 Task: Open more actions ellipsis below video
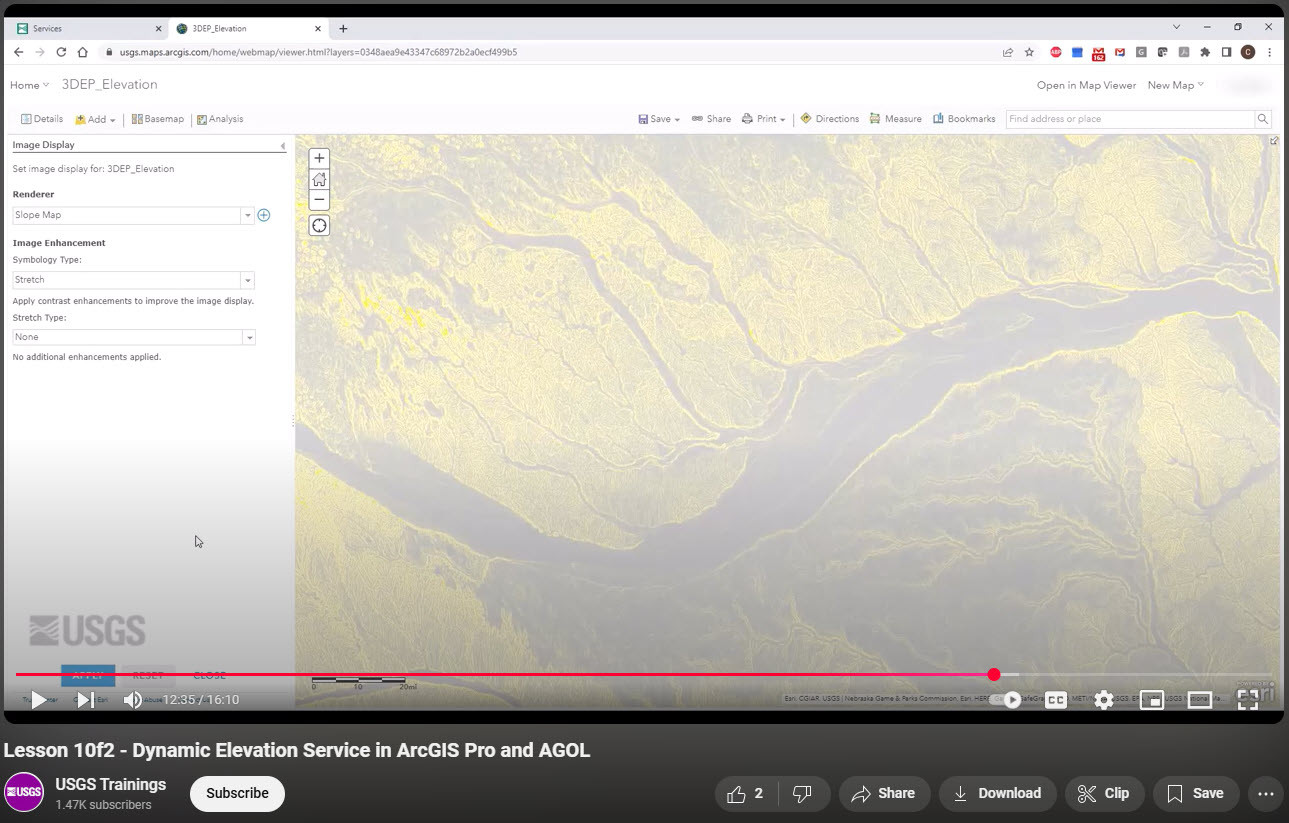[1265, 794]
